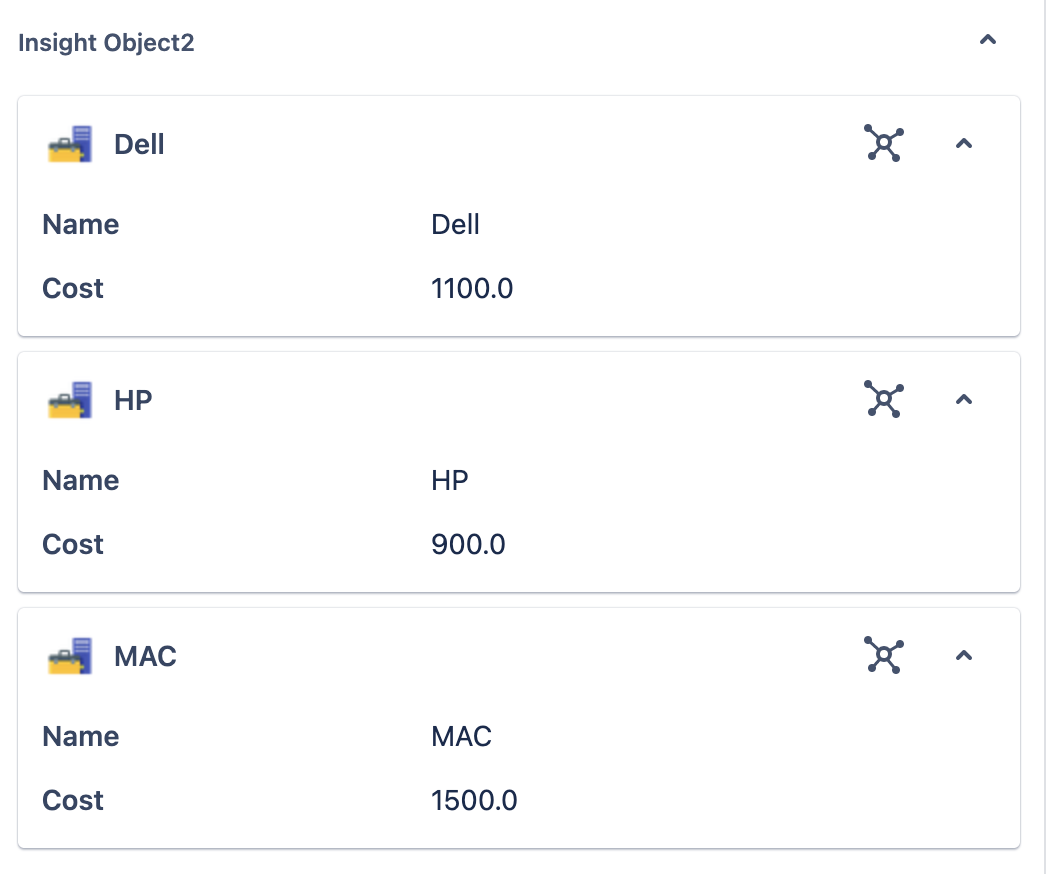Select the Dell cost value 1100.0

point(472,289)
